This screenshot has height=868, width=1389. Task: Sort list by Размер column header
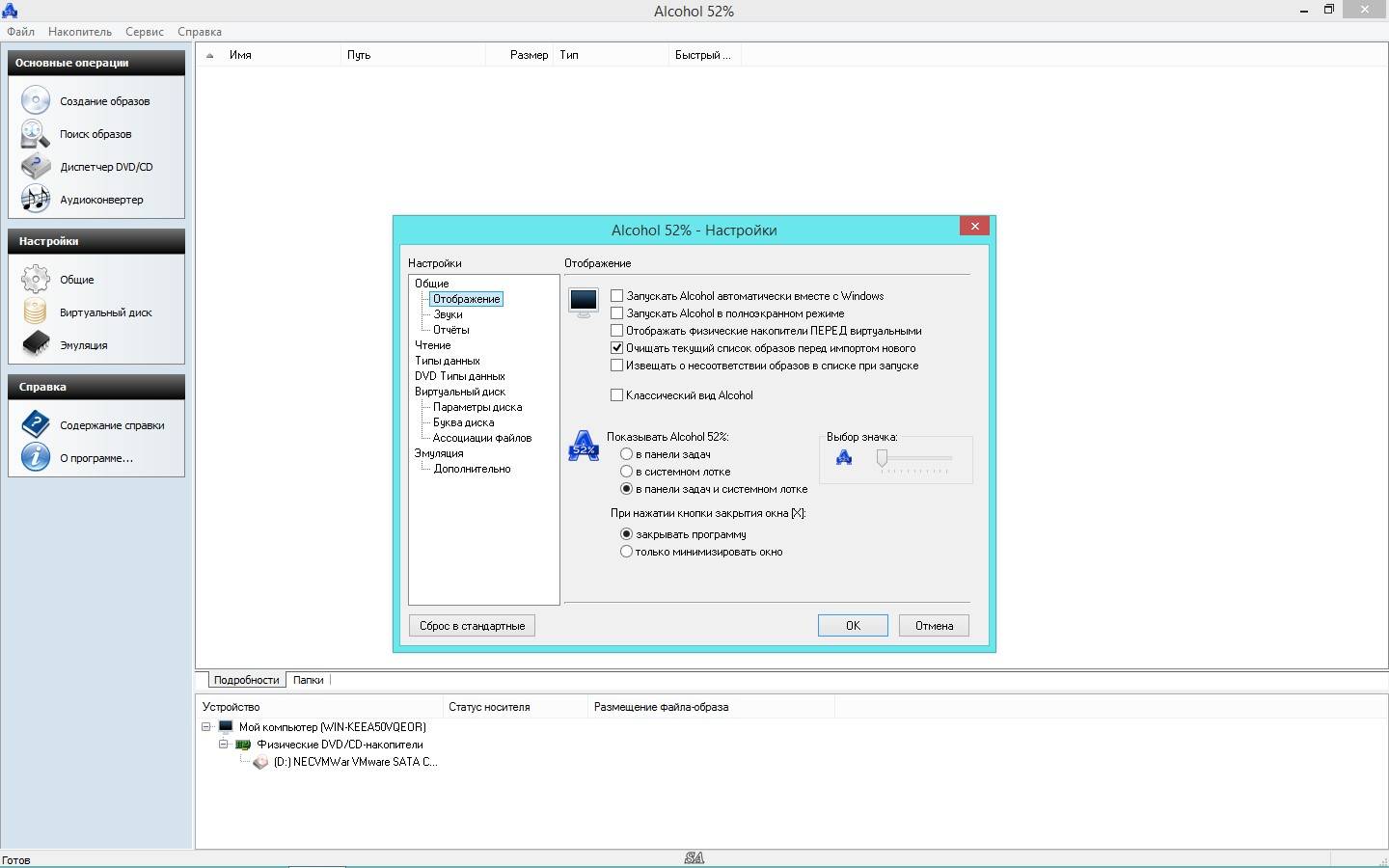pos(519,55)
